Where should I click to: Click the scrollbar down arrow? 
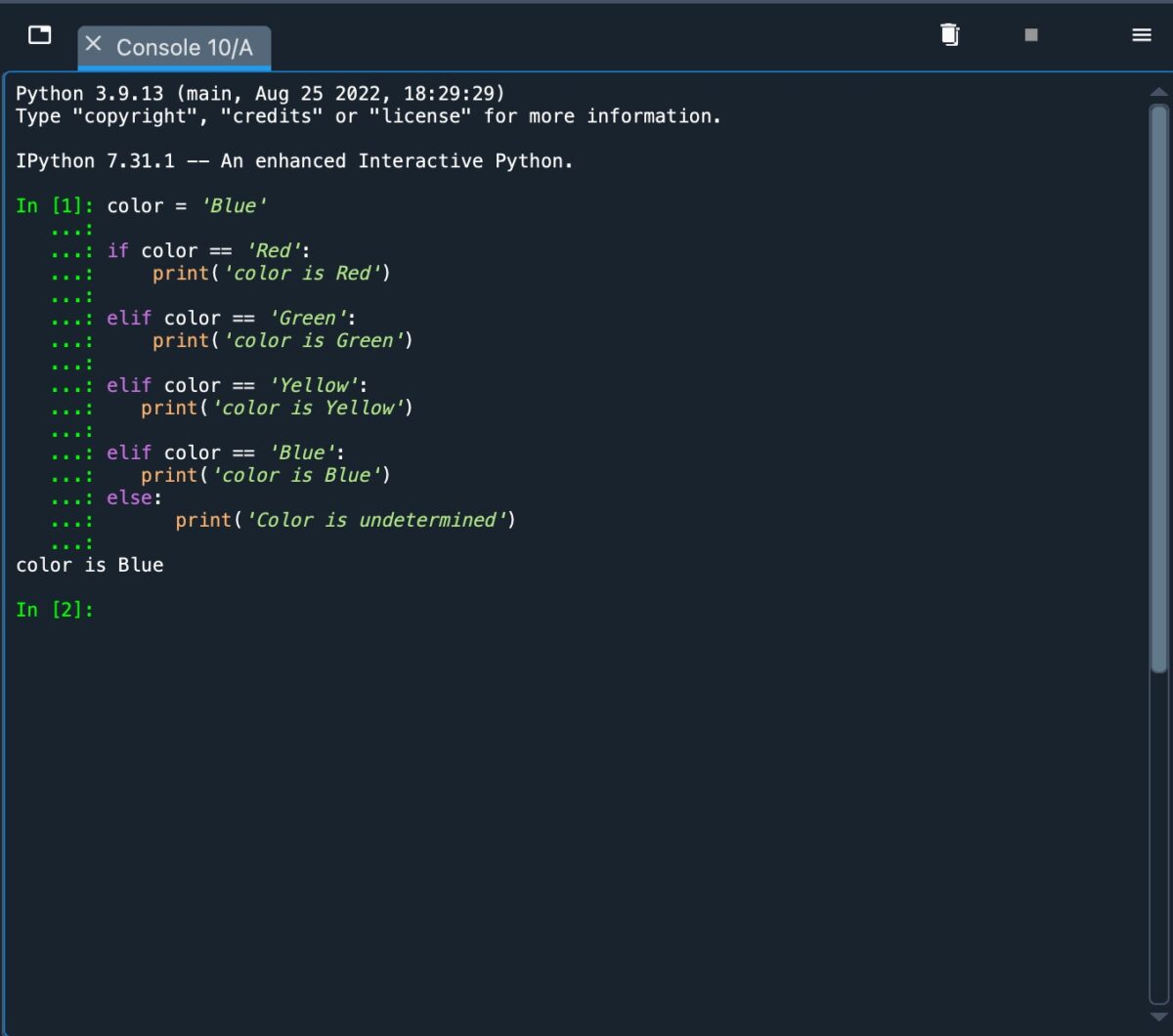(x=1159, y=1017)
